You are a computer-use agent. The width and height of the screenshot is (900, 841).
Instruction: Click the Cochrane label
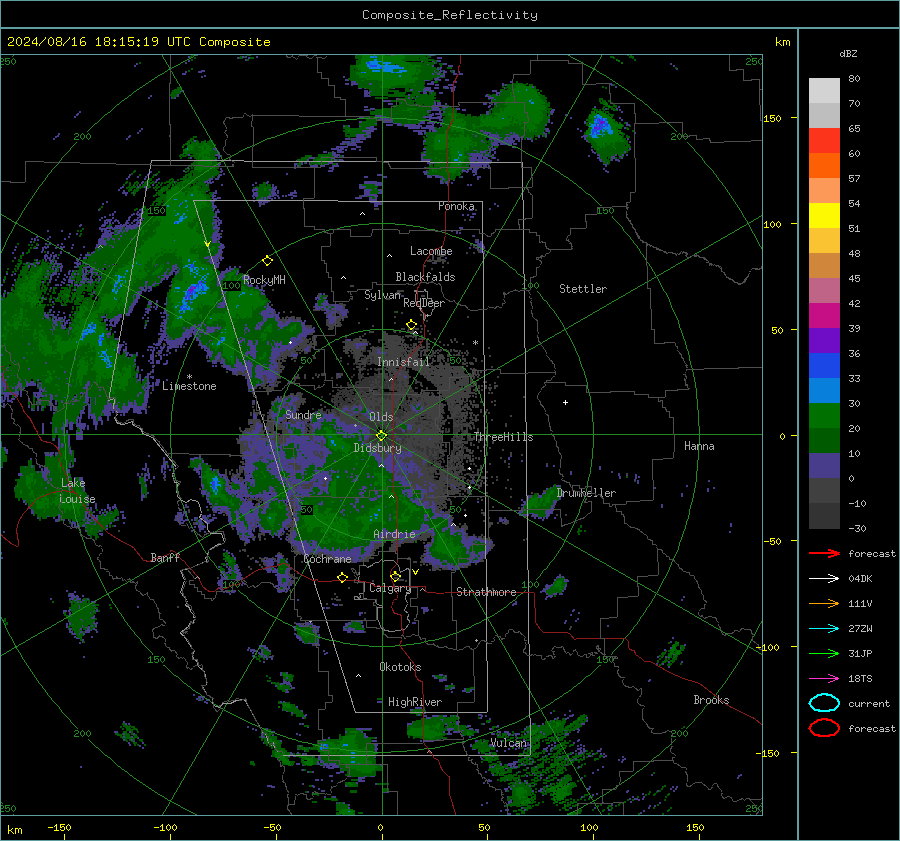(x=327, y=559)
